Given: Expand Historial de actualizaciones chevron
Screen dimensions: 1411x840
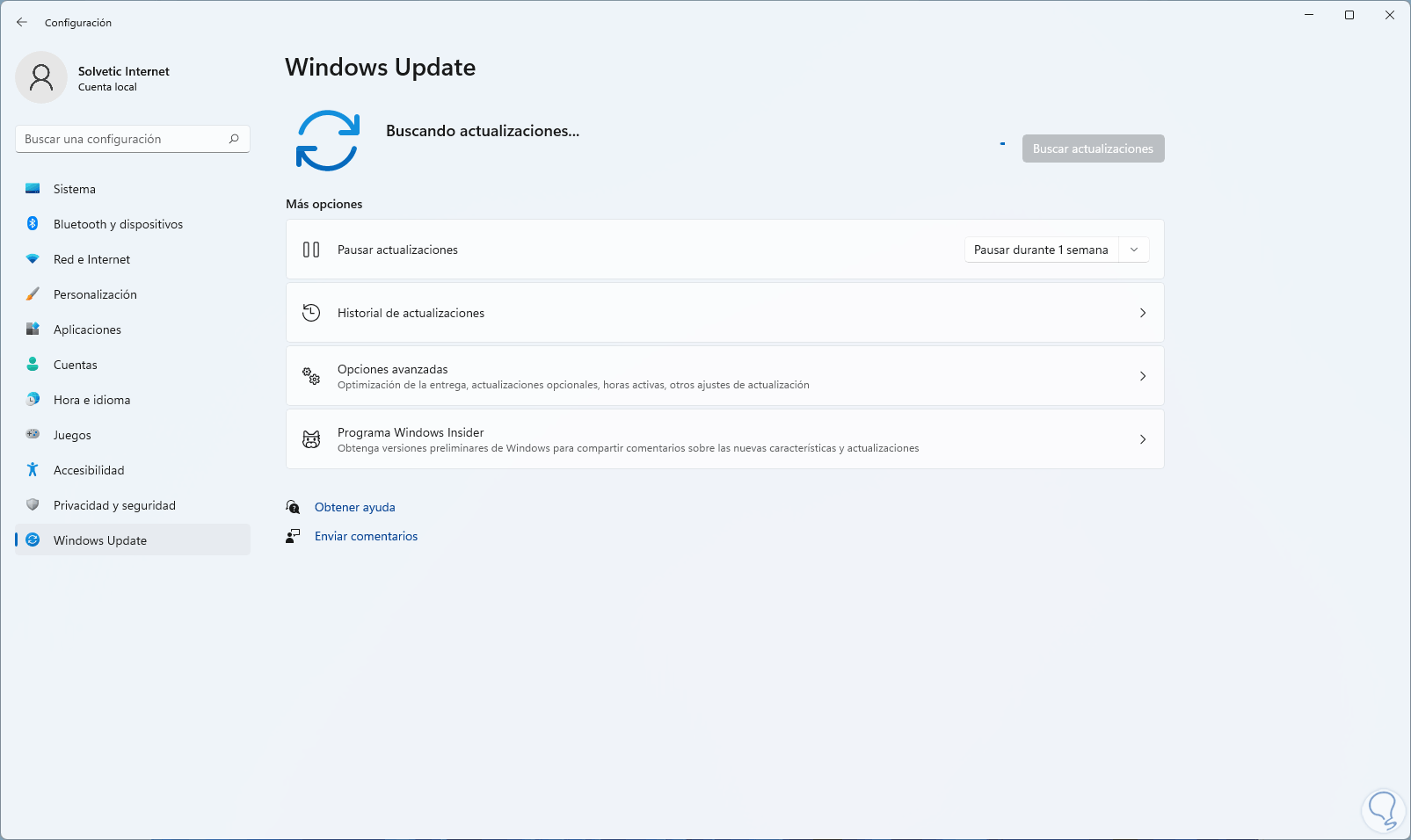Looking at the screenshot, I should click(x=1143, y=313).
